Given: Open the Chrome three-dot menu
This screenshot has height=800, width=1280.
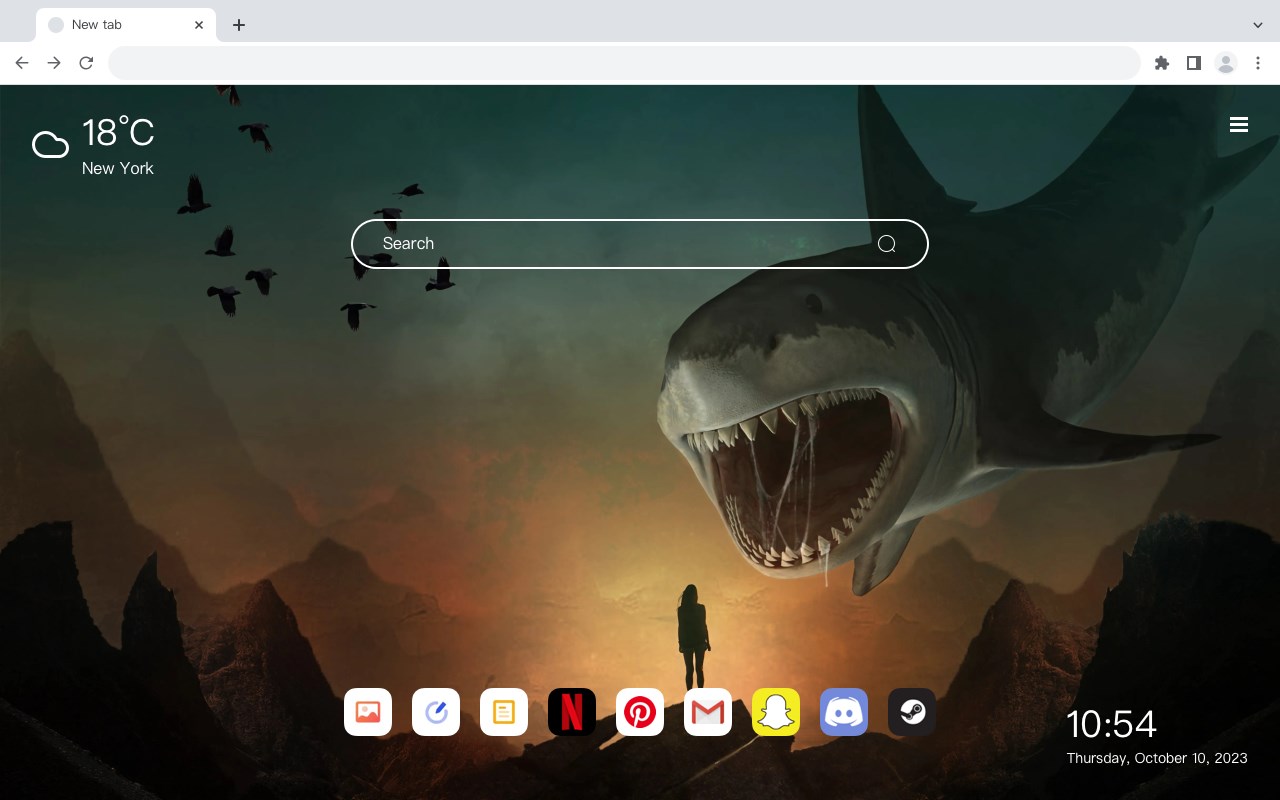Looking at the screenshot, I should [x=1258, y=63].
